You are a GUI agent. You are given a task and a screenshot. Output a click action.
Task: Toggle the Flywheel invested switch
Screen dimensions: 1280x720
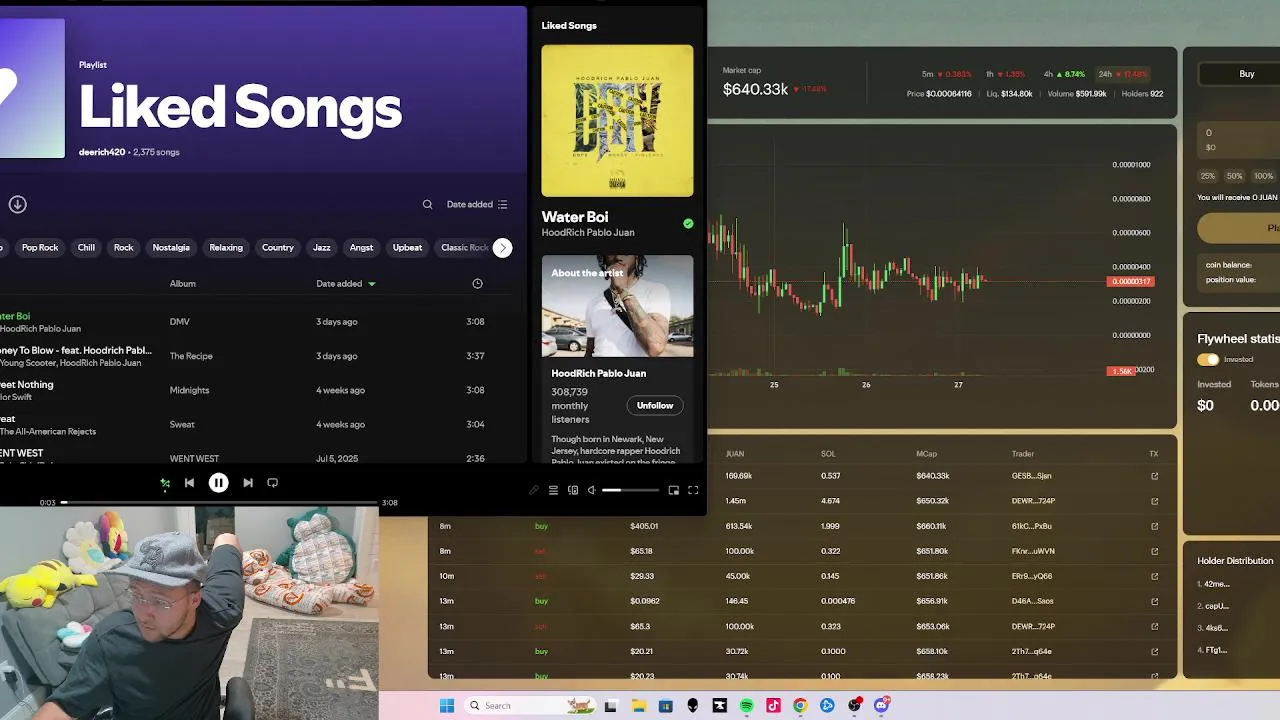coord(1208,359)
